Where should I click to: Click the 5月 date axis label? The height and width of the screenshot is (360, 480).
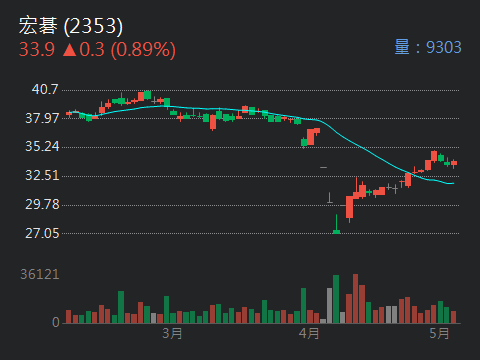point(439,333)
